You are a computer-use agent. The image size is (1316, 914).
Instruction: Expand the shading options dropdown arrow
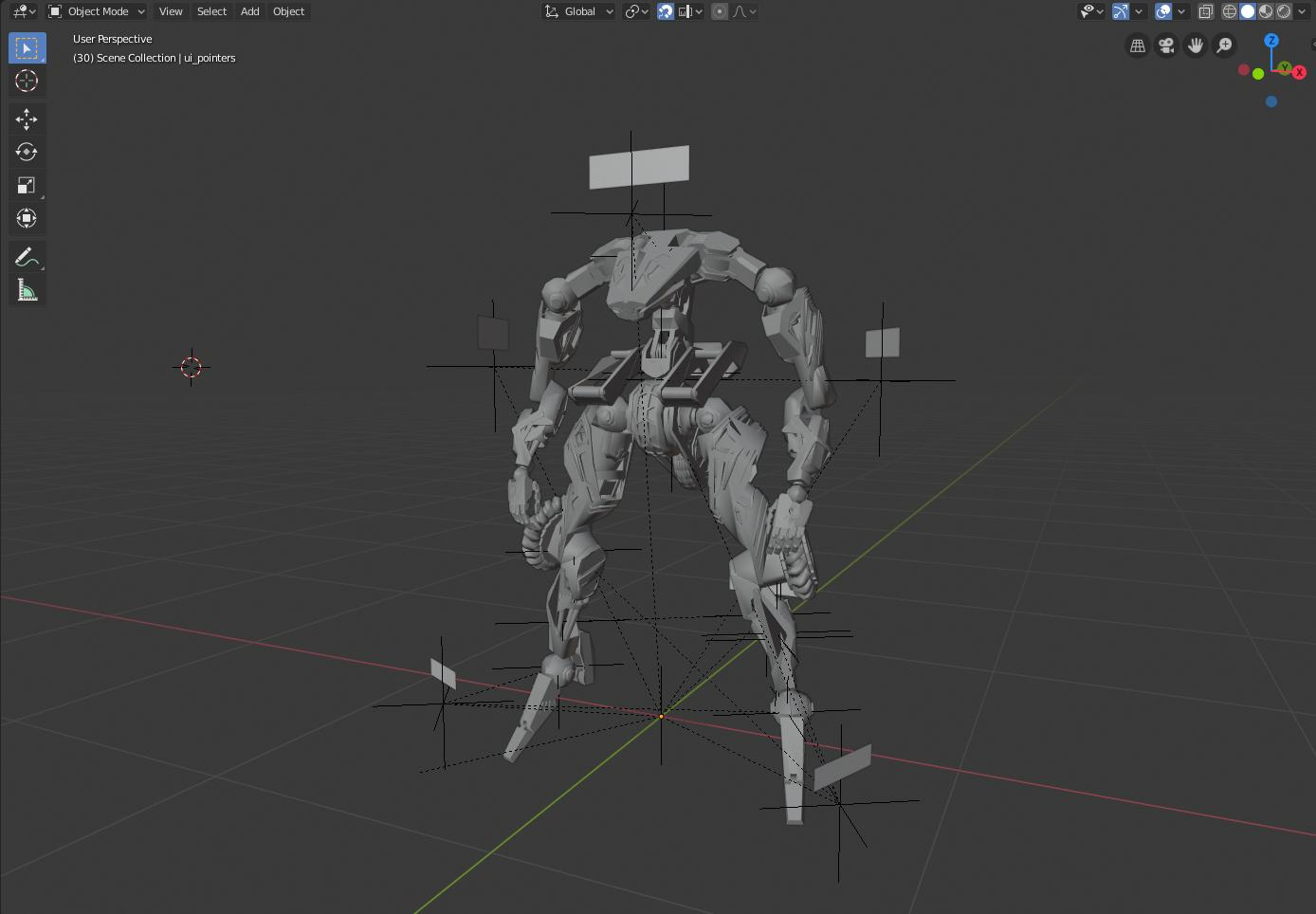point(1302,11)
